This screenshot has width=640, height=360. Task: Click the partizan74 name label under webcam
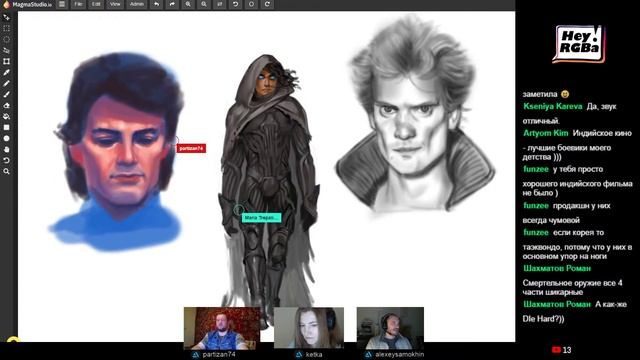tap(219, 354)
